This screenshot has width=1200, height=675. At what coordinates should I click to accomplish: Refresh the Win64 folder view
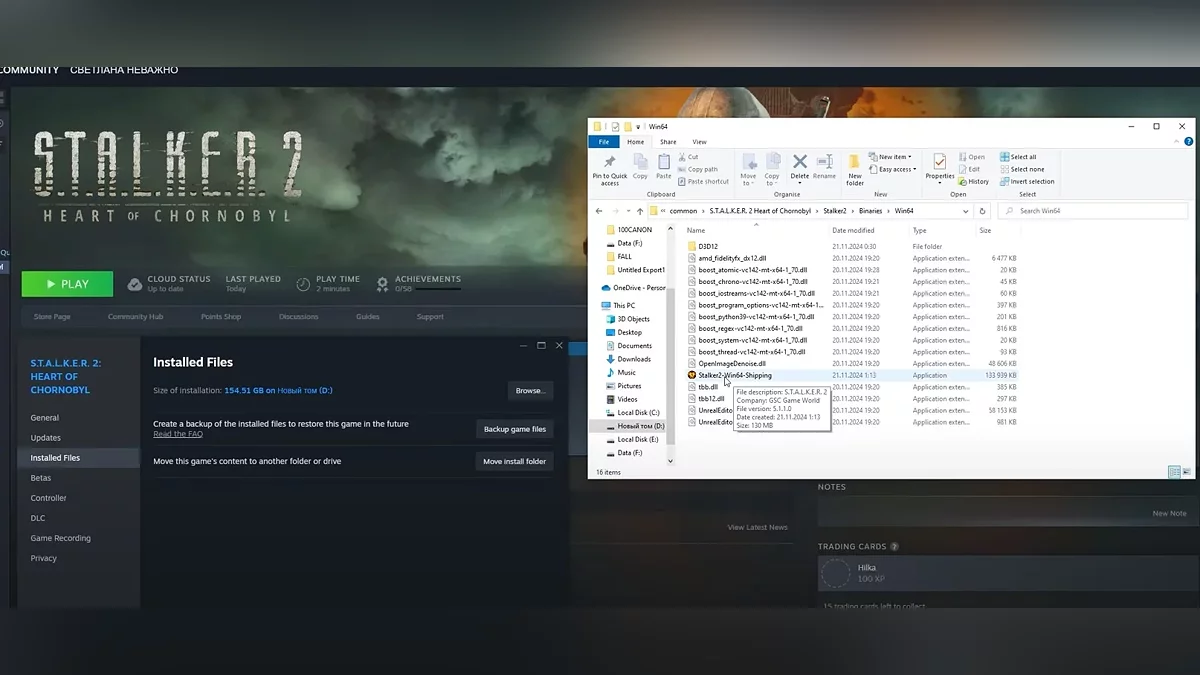tap(982, 211)
